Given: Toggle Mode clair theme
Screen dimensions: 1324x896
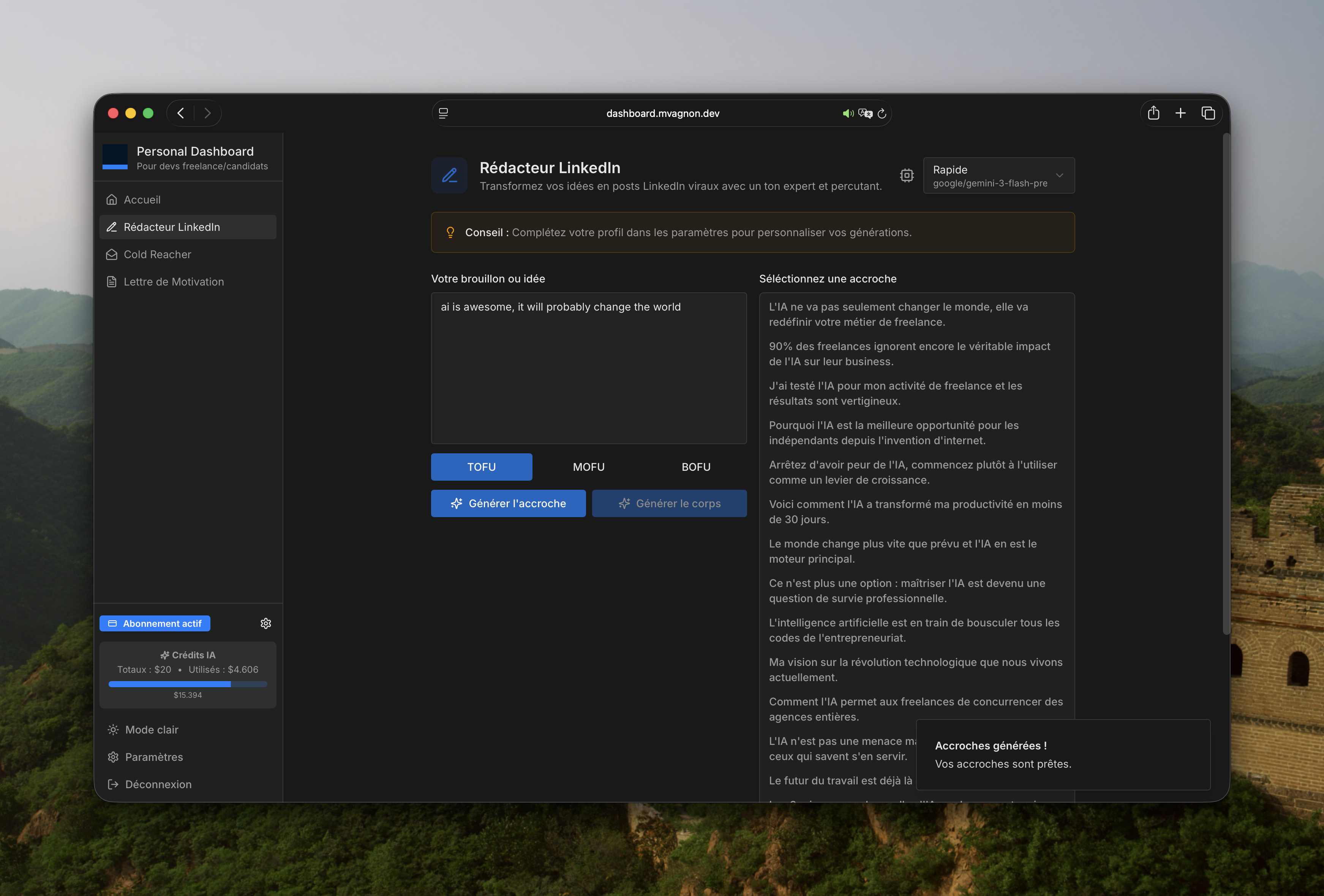Looking at the screenshot, I should (x=152, y=730).
